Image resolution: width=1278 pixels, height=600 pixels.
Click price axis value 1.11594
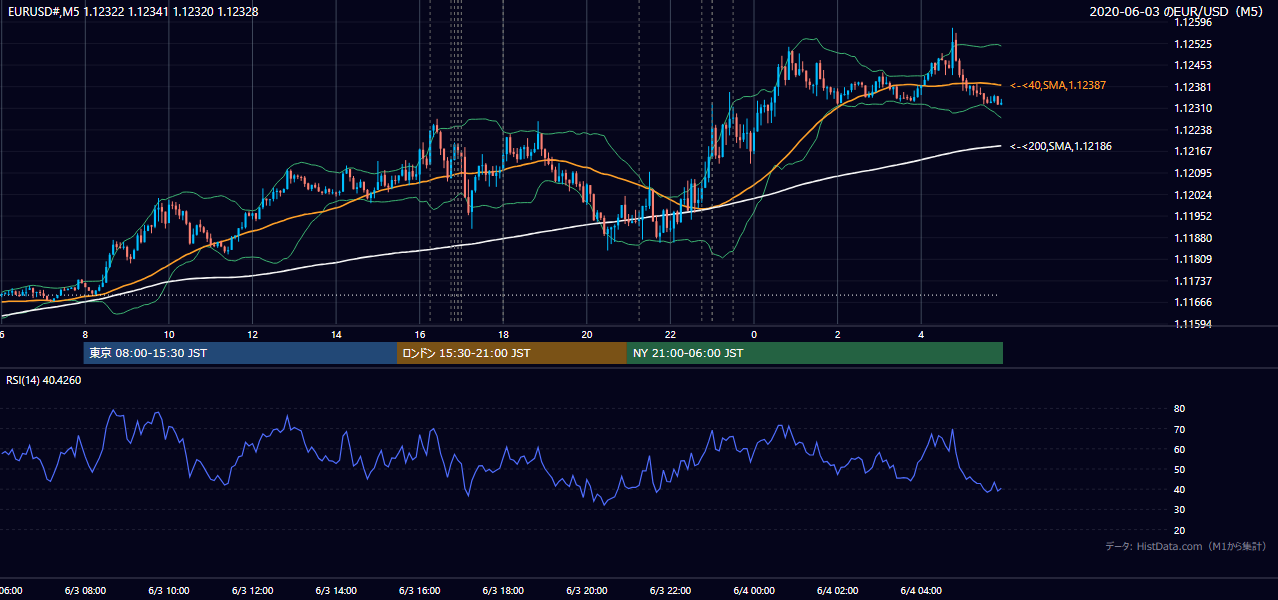tap(1194, 324)
